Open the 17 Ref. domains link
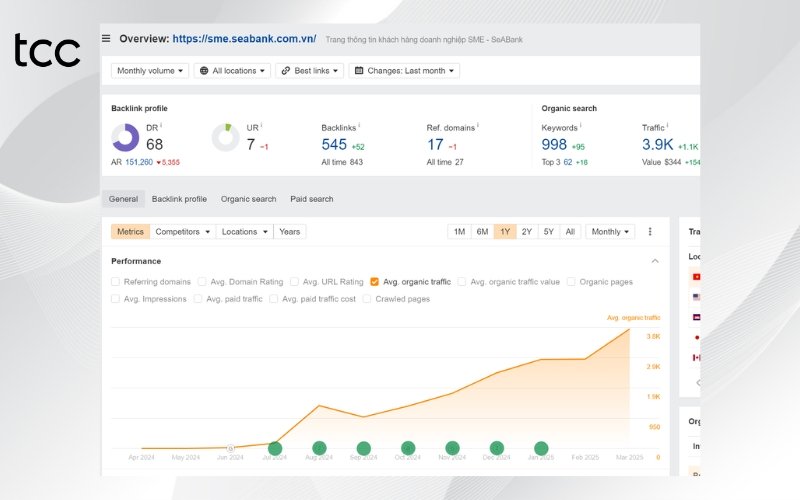800x500 pixels. (435, 145)
